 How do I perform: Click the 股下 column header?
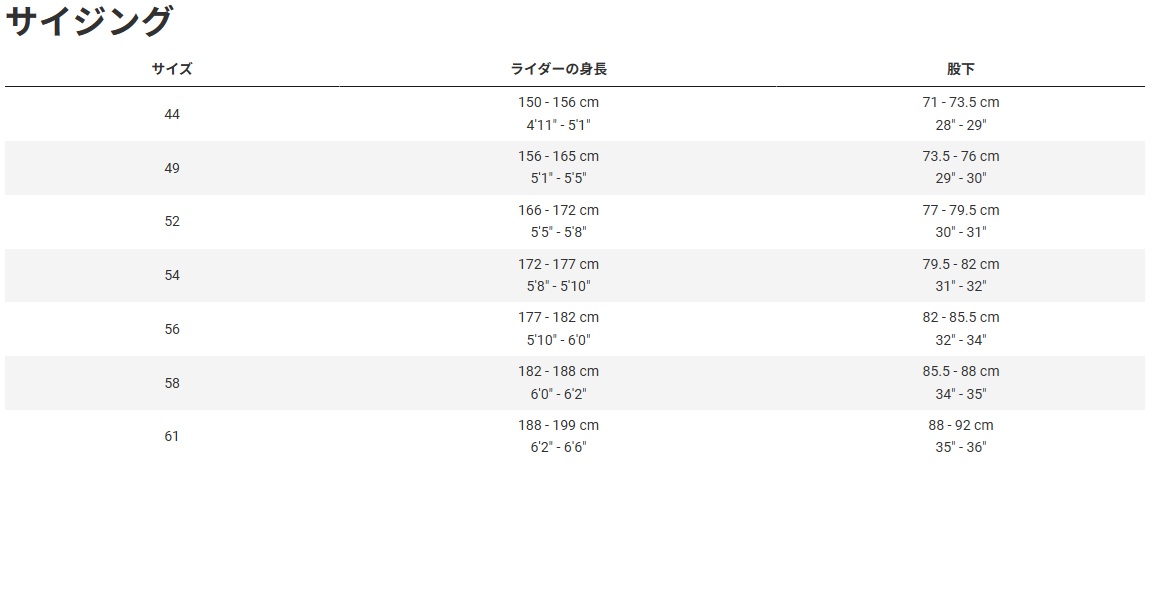(960, 69)
